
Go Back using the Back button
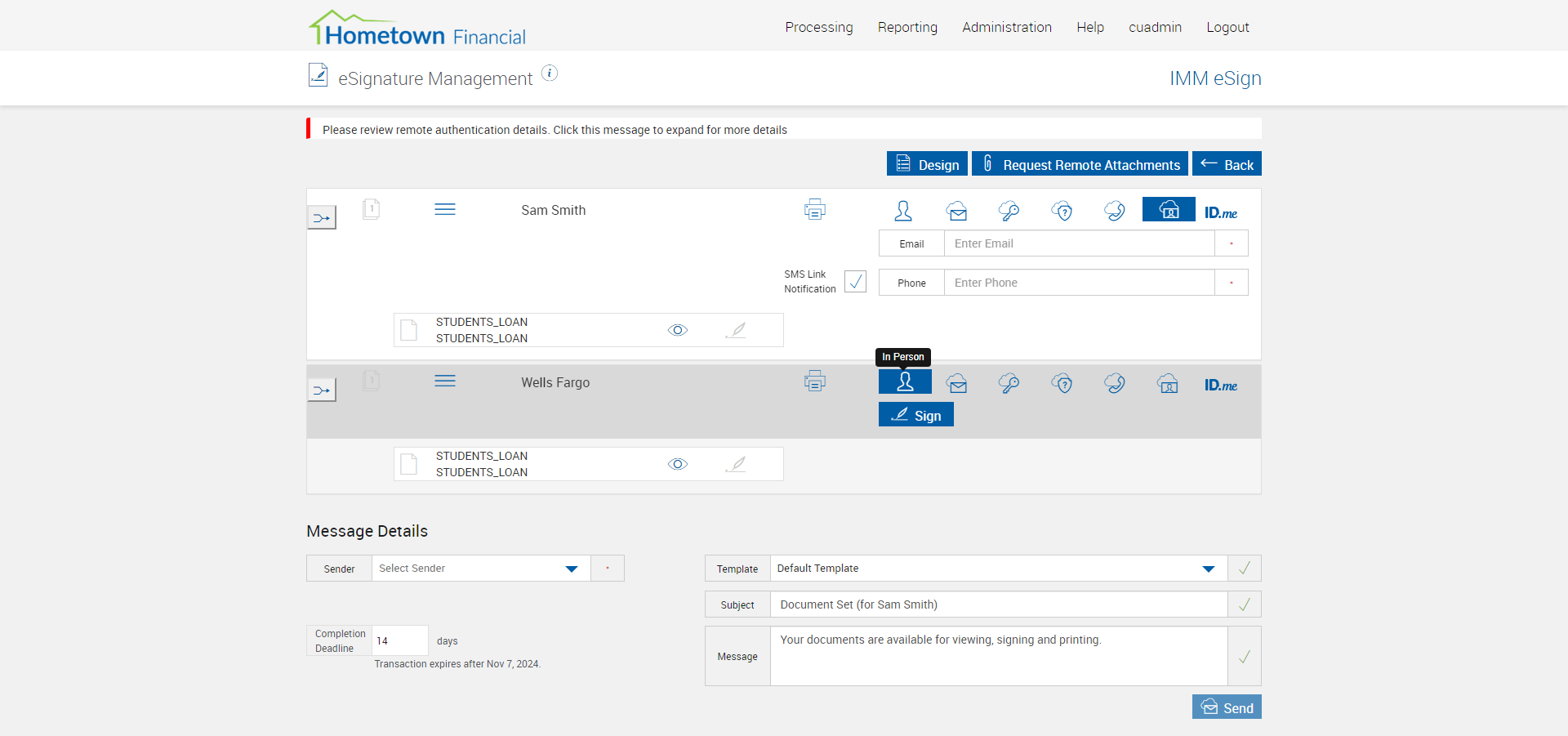point(1227,163)
